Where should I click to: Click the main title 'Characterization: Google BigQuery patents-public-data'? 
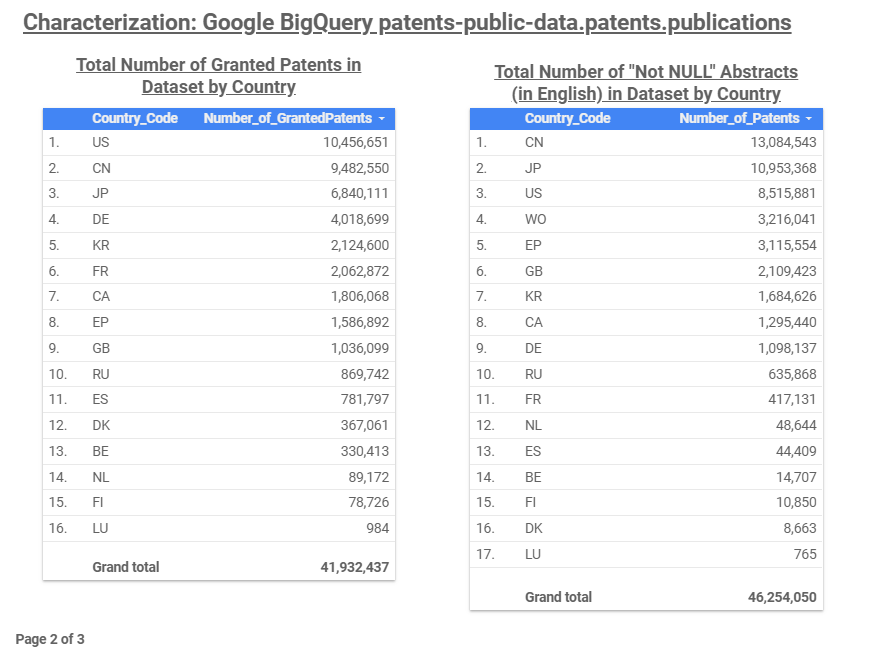coord(407,22)
